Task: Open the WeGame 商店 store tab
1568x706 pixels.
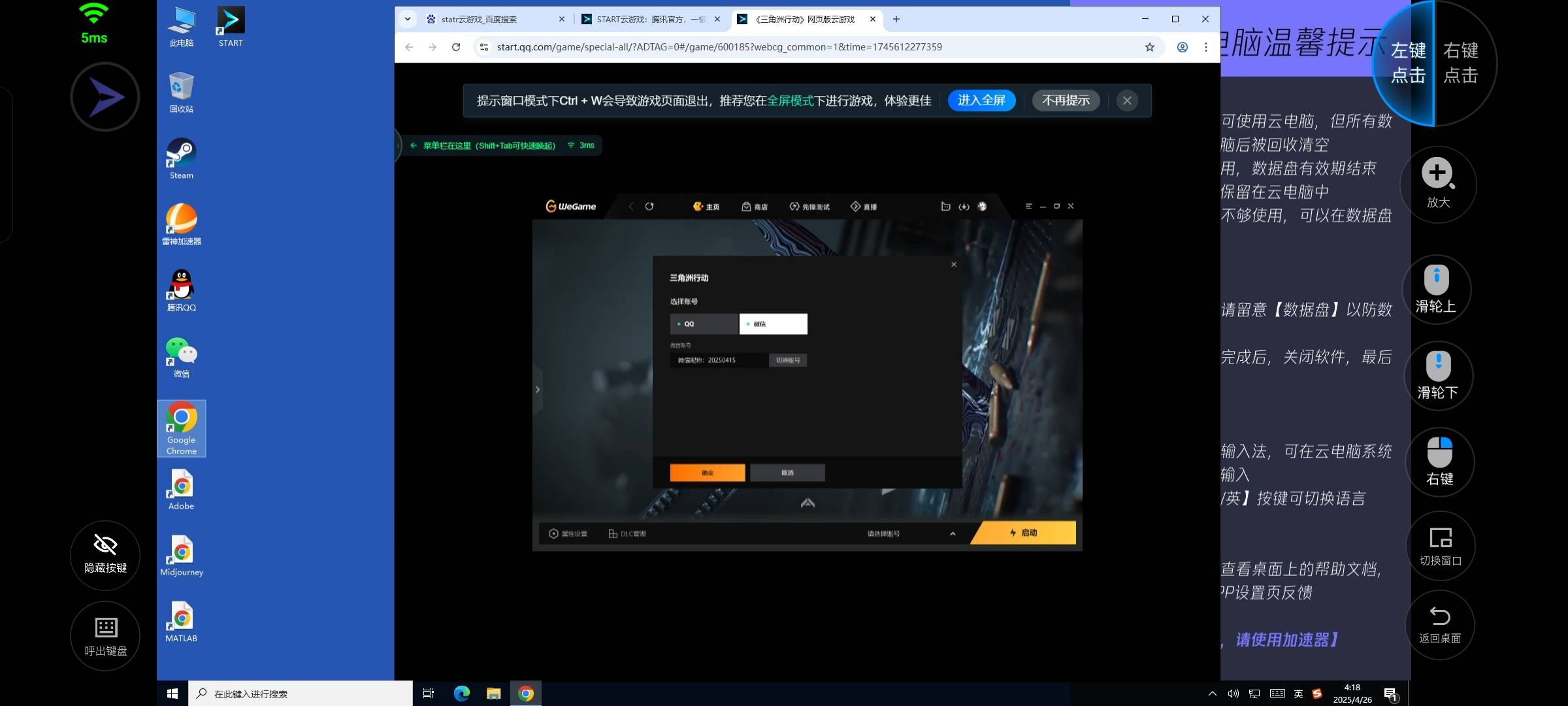Action: point(755,207)
